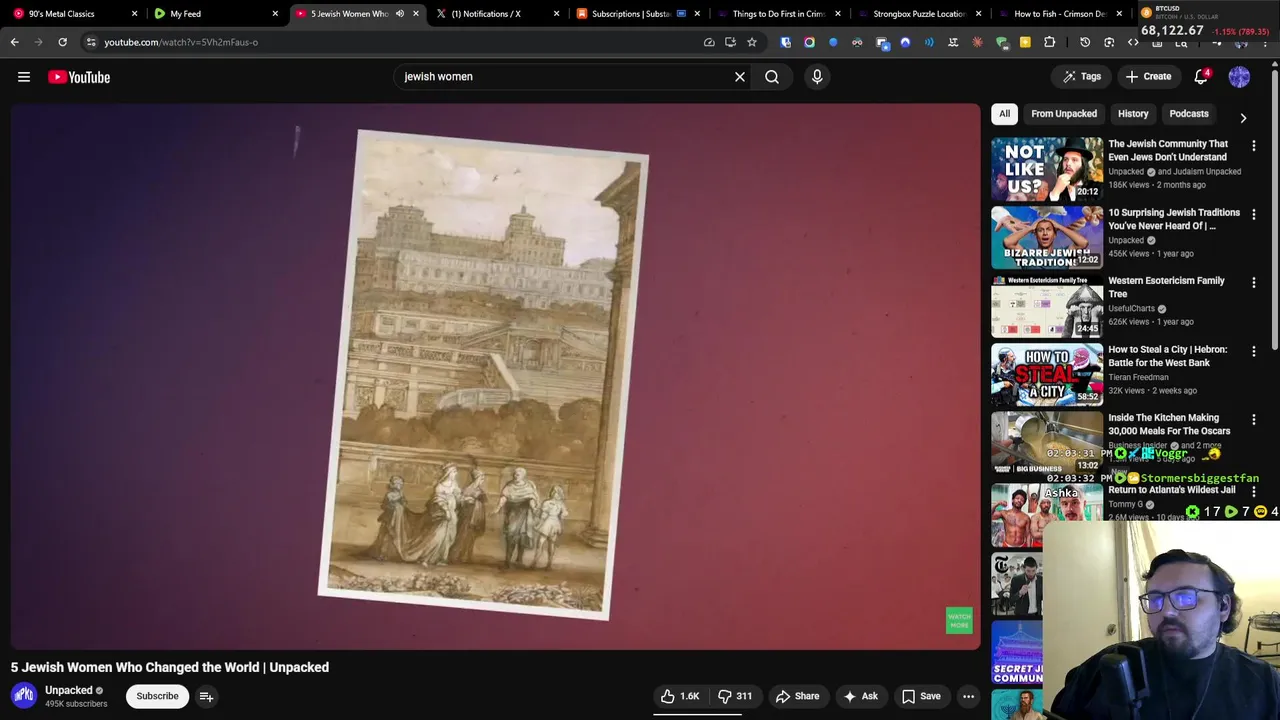
Task: Start voice search with the microphone
Action: [817, 77]
